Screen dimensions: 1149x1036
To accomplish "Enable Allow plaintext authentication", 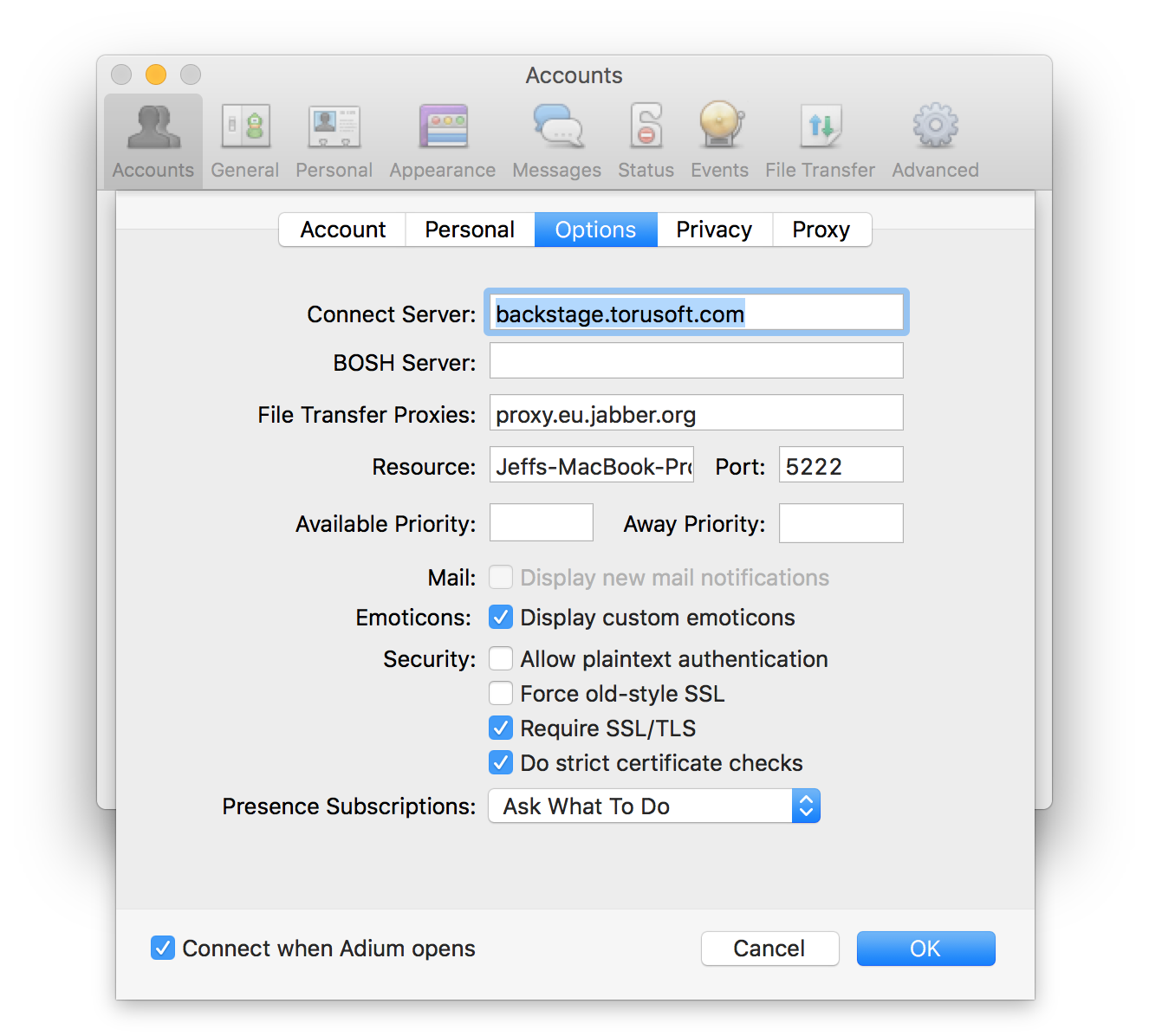I will (x=501, y=658).
